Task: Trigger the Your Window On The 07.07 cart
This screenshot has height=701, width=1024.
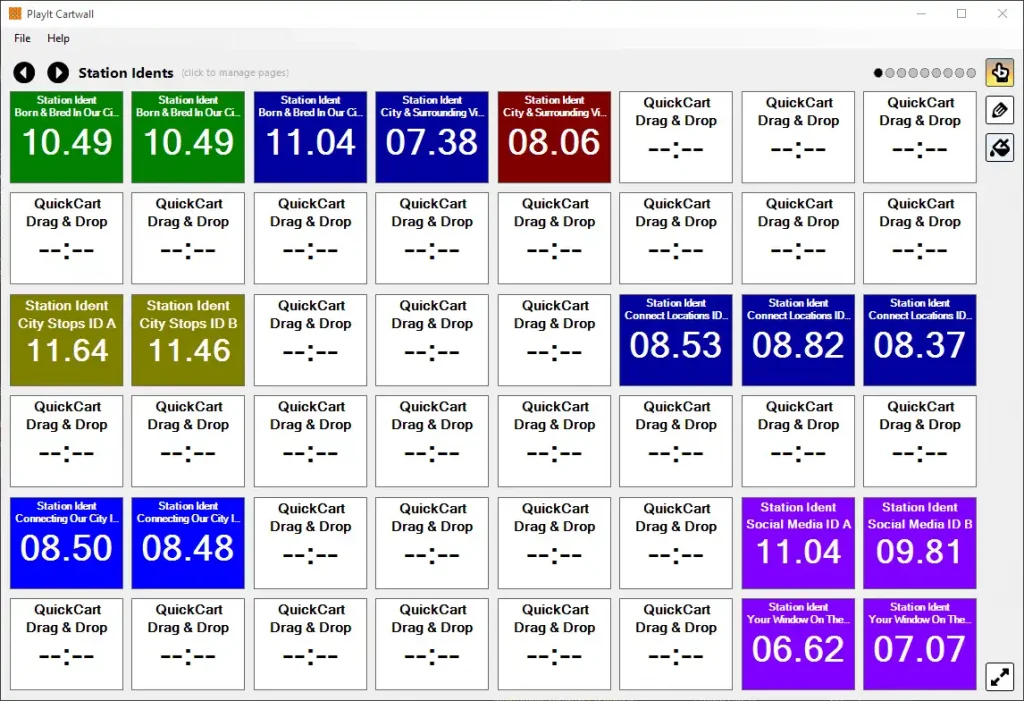Action: click(920, 644)
